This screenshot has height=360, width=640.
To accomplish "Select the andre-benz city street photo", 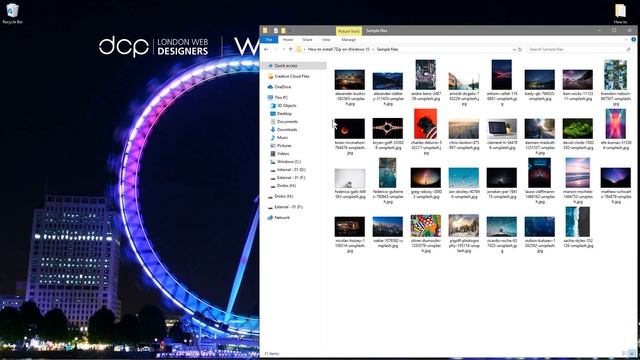I will click(426, 75).
